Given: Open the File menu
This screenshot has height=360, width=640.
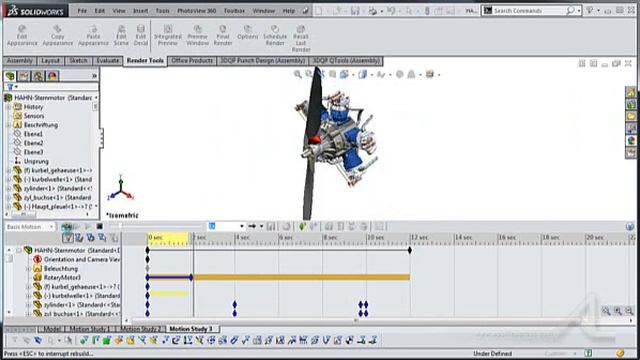Looking at the screenshot, I should point(82,11).
